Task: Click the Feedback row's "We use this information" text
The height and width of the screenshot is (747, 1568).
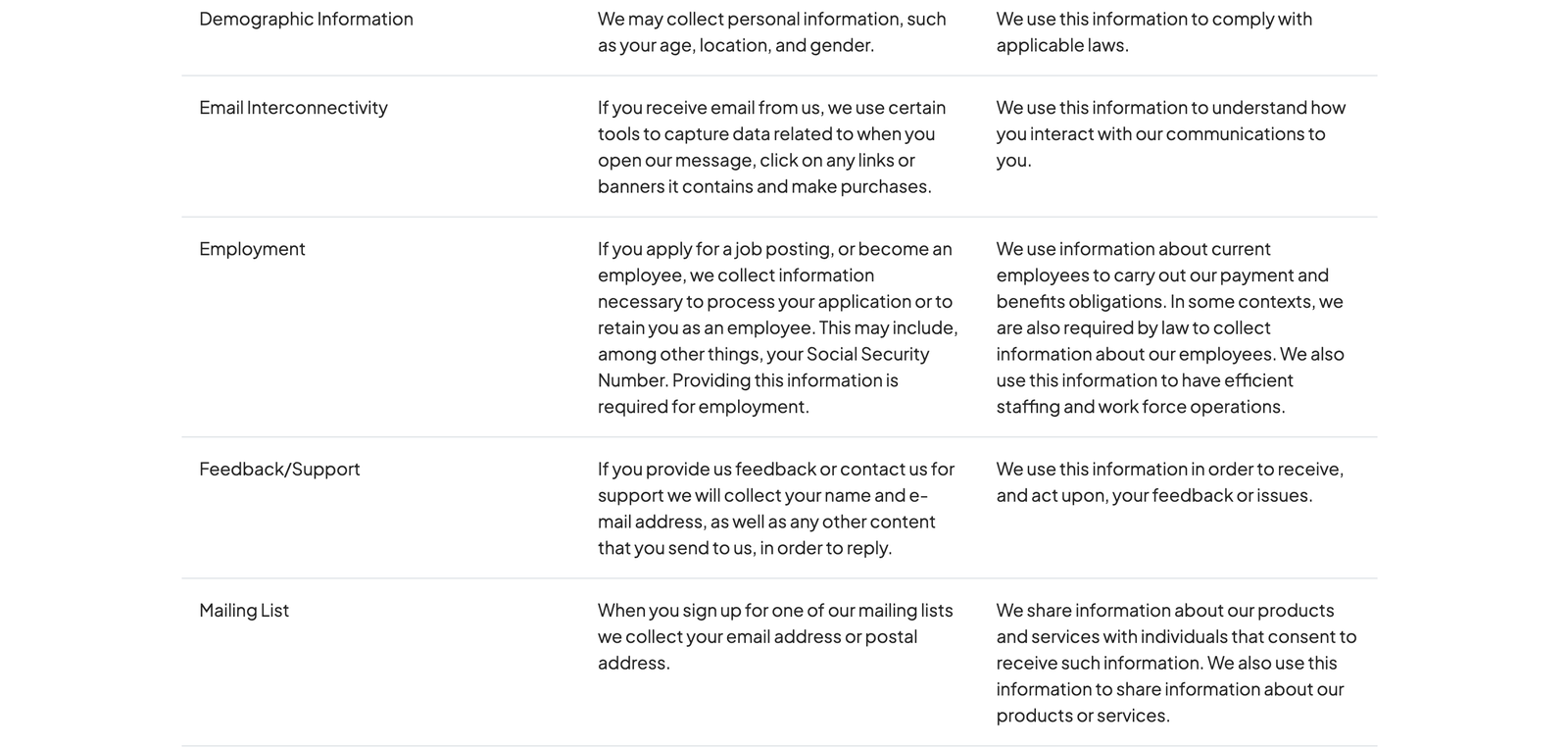Action: click(x=1169, y=481)
